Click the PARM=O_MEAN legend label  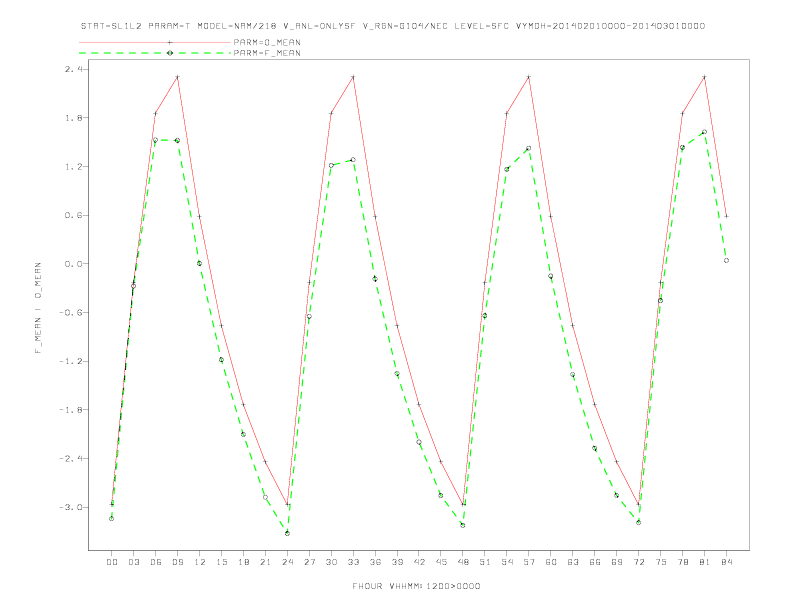[267, 42]
